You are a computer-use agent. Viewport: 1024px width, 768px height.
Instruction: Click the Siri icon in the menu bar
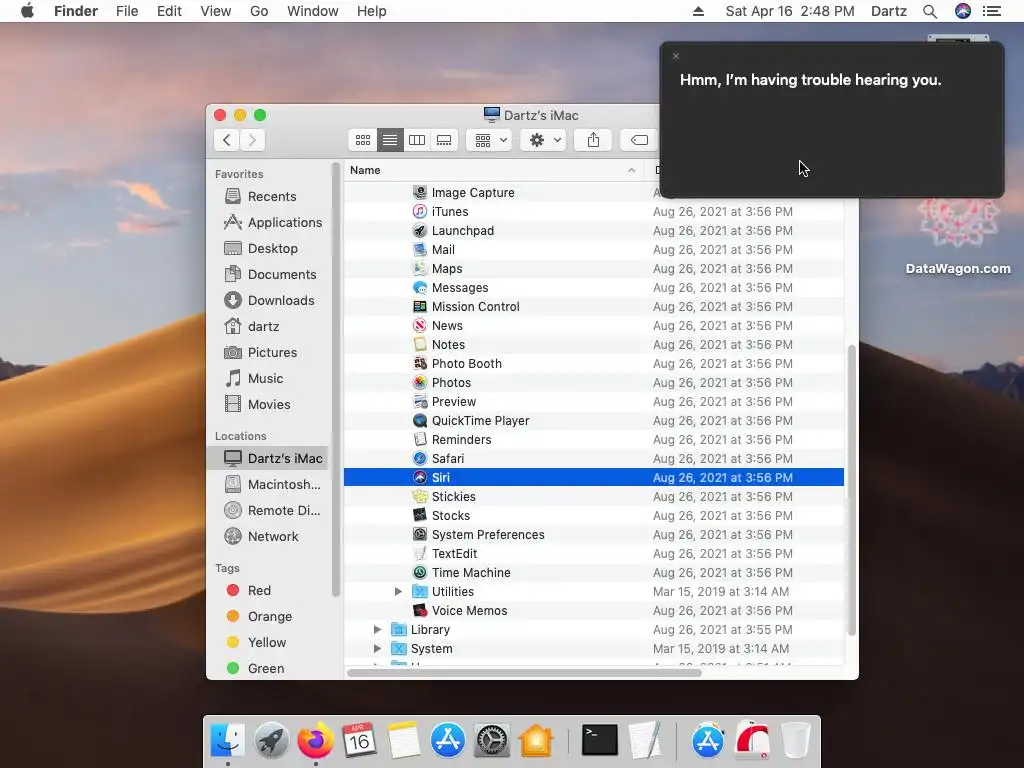(x=963, y=11)
